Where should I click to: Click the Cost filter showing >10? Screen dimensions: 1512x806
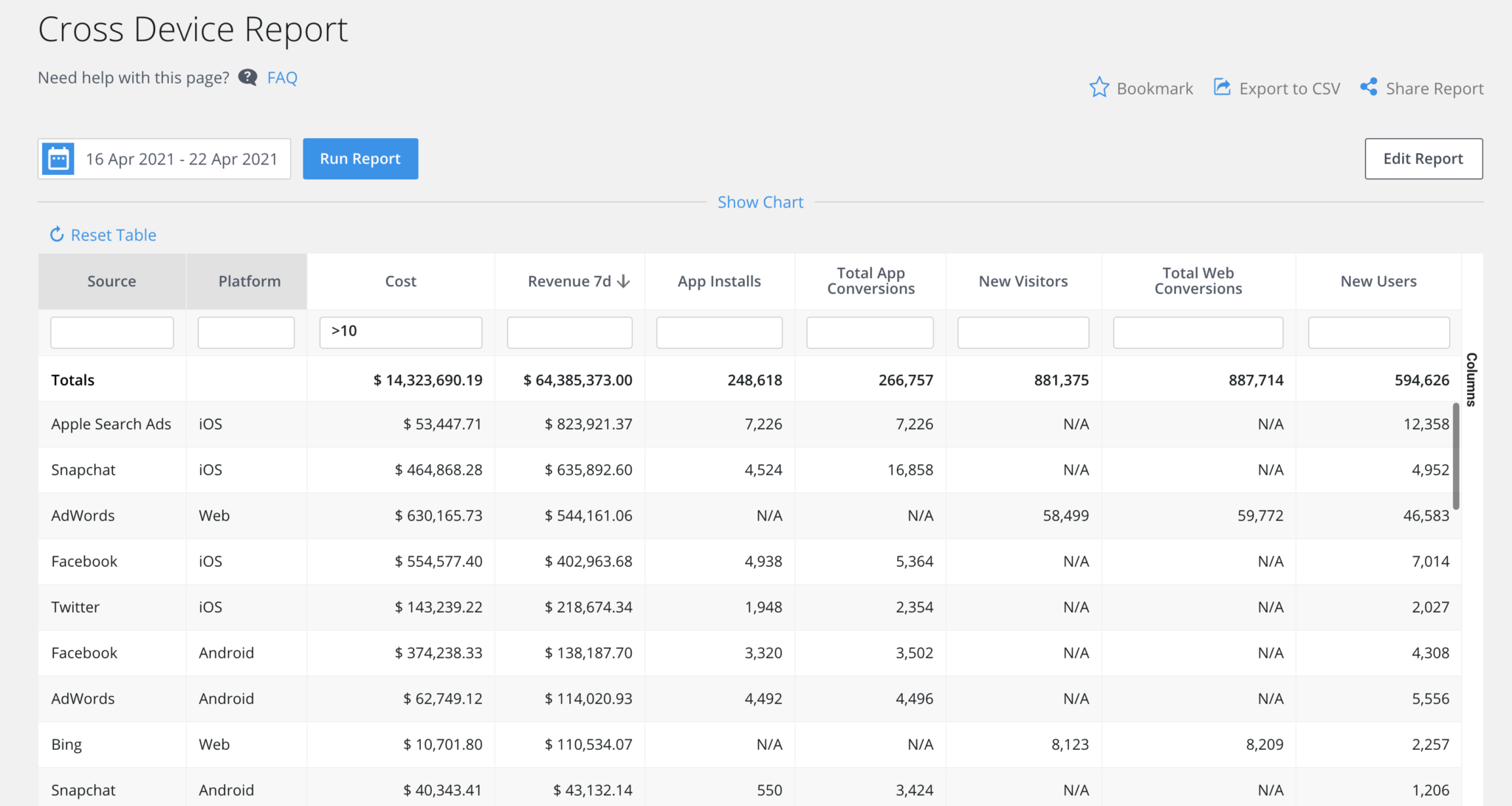pos(400,331)
